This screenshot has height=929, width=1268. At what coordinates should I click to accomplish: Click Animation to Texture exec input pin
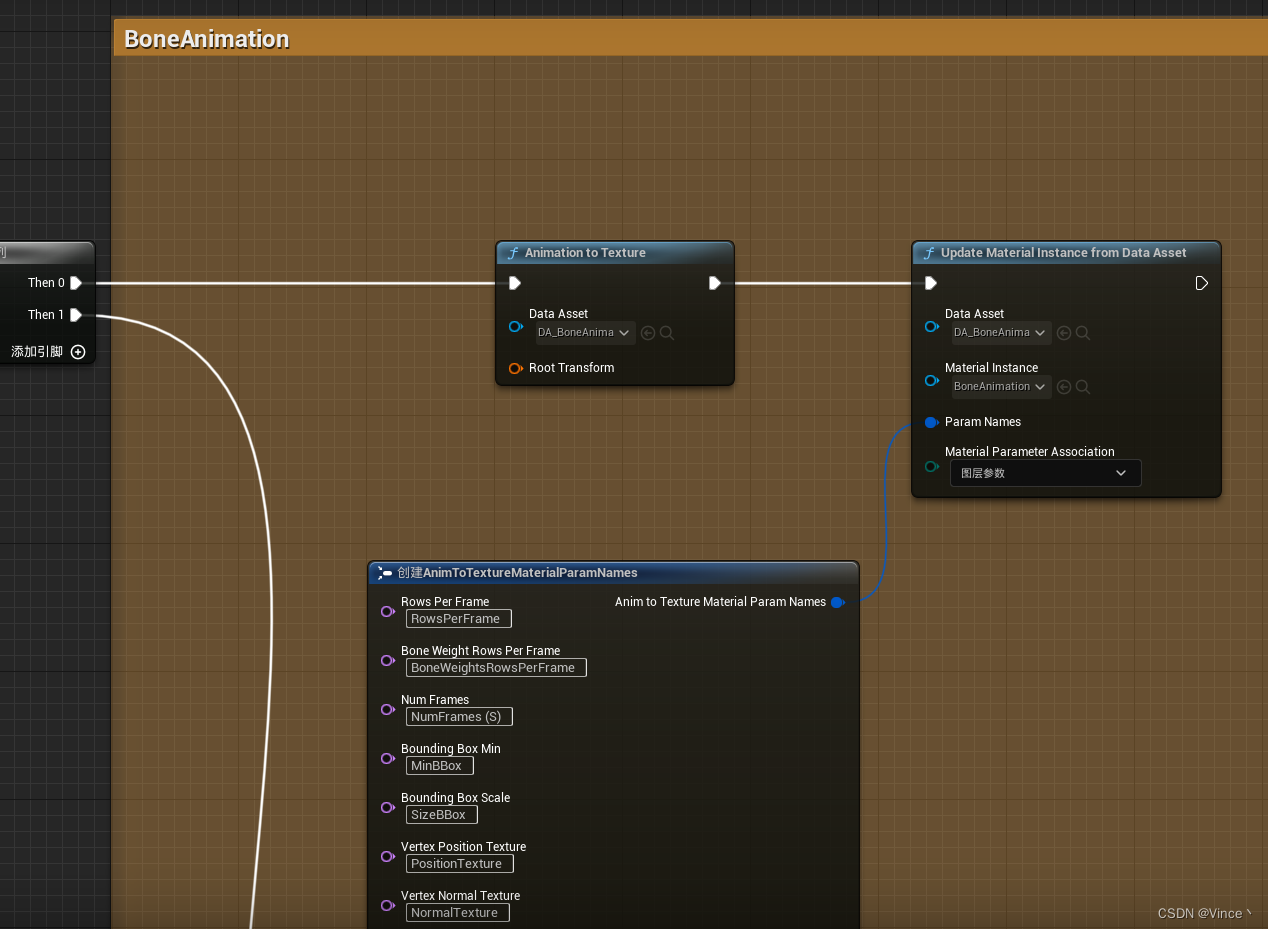[515, 283]
